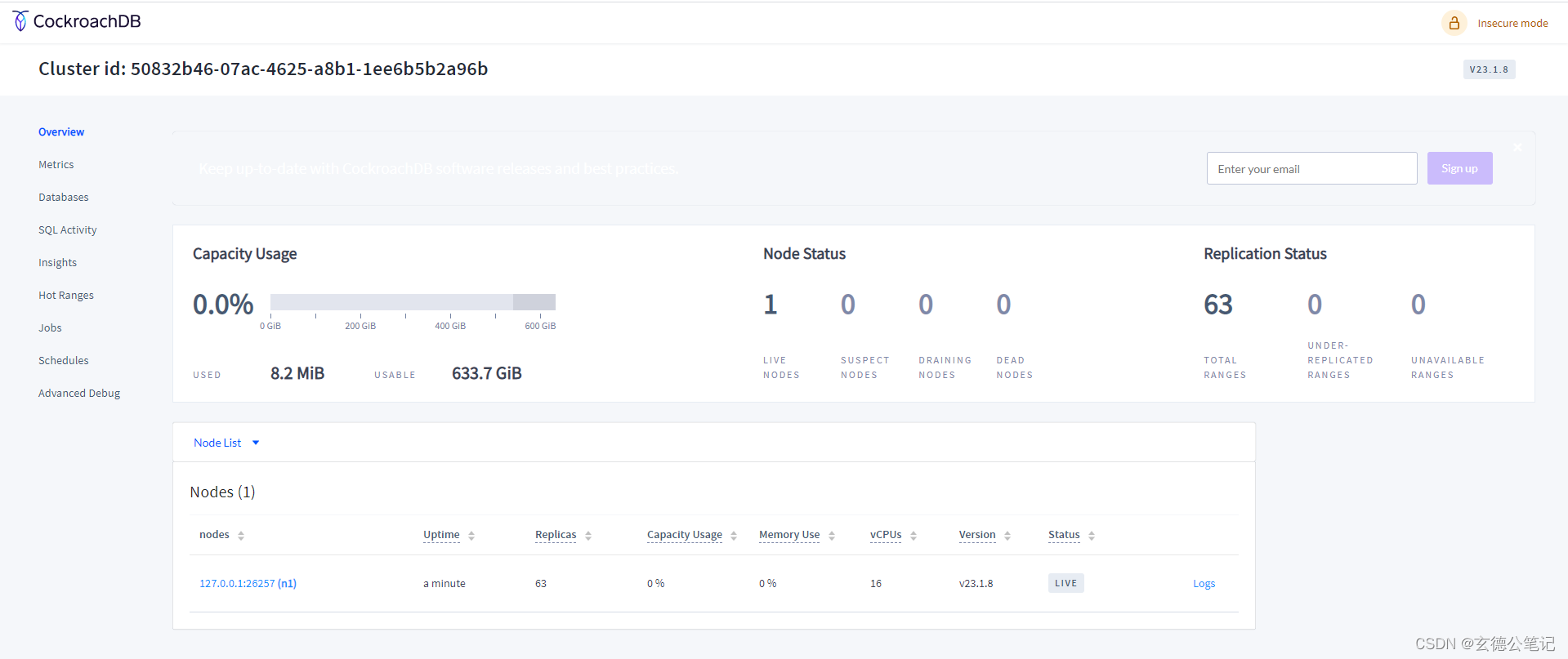
Task: Click the Memory Use column header
Action: [x=789, y=535]
